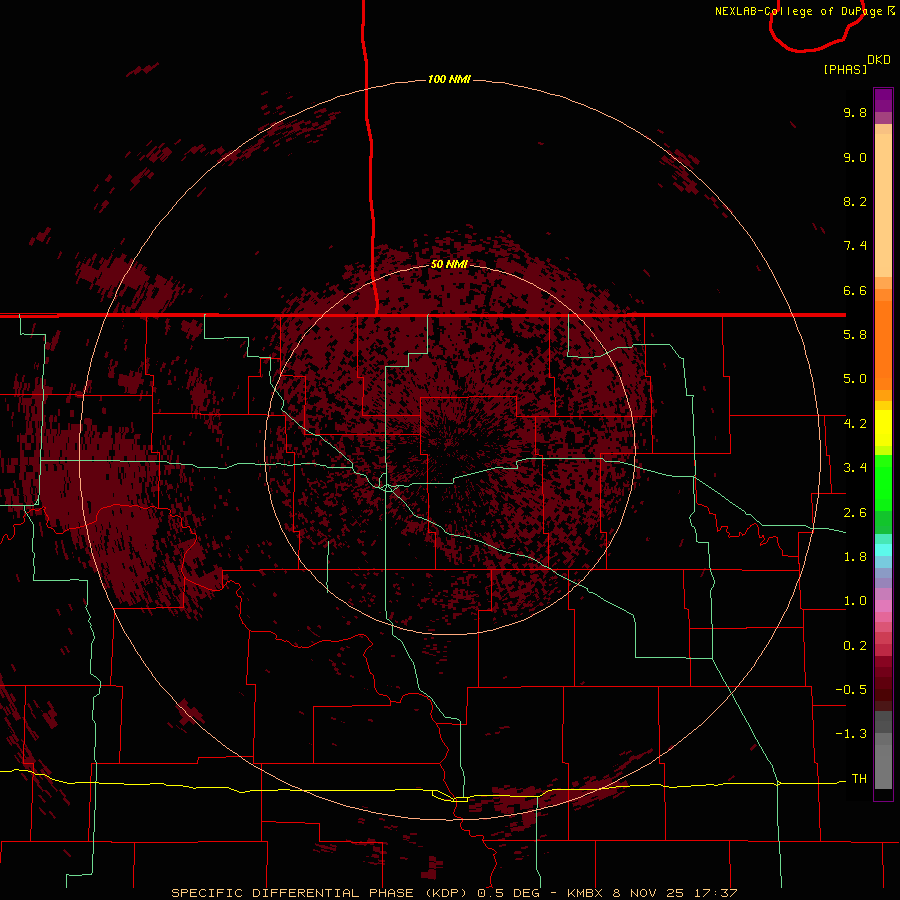Click the TH threshold label on the scale
The width and height of the screenshot is (900, 900).
859,778
